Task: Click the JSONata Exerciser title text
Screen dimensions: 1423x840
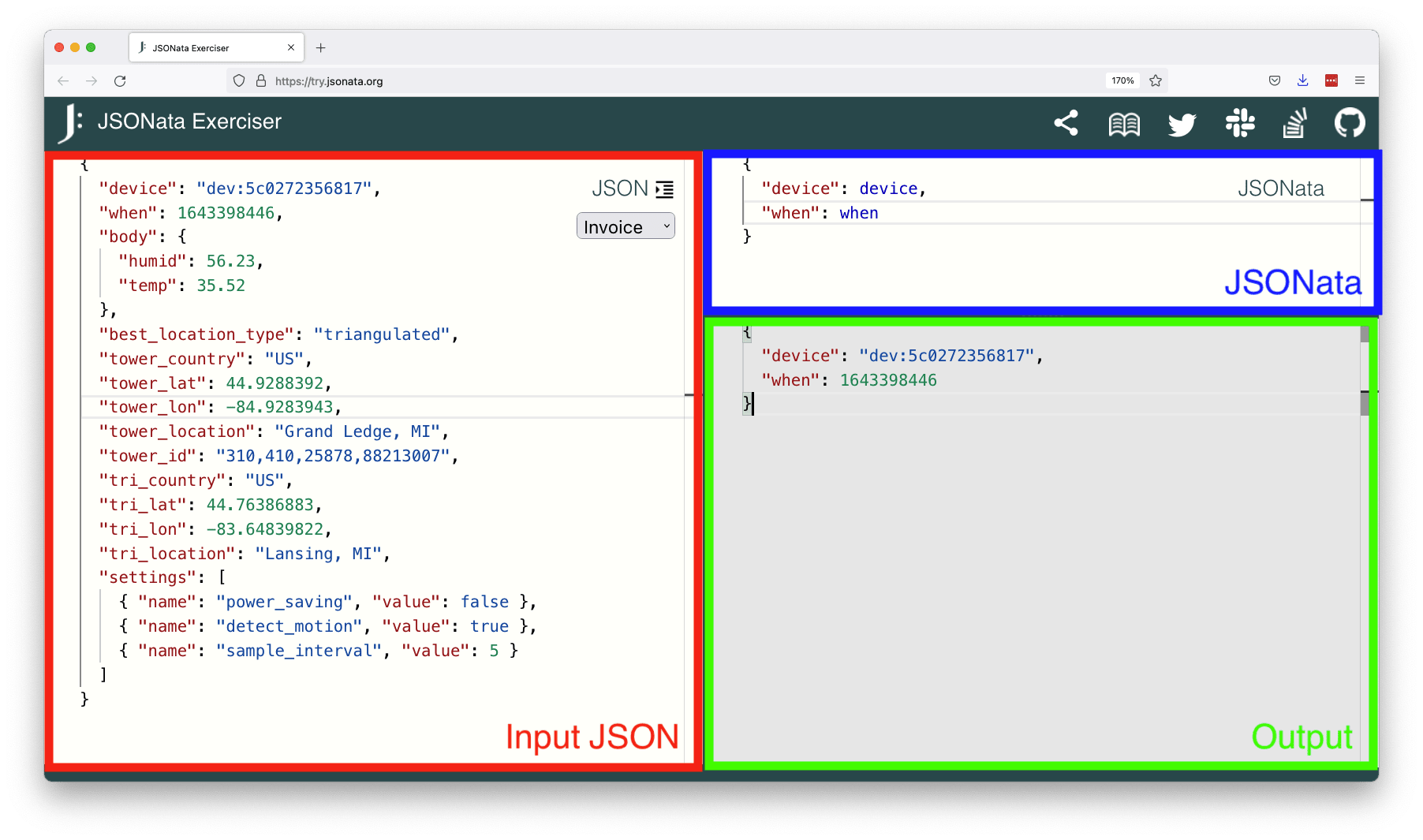Action: 189,121
